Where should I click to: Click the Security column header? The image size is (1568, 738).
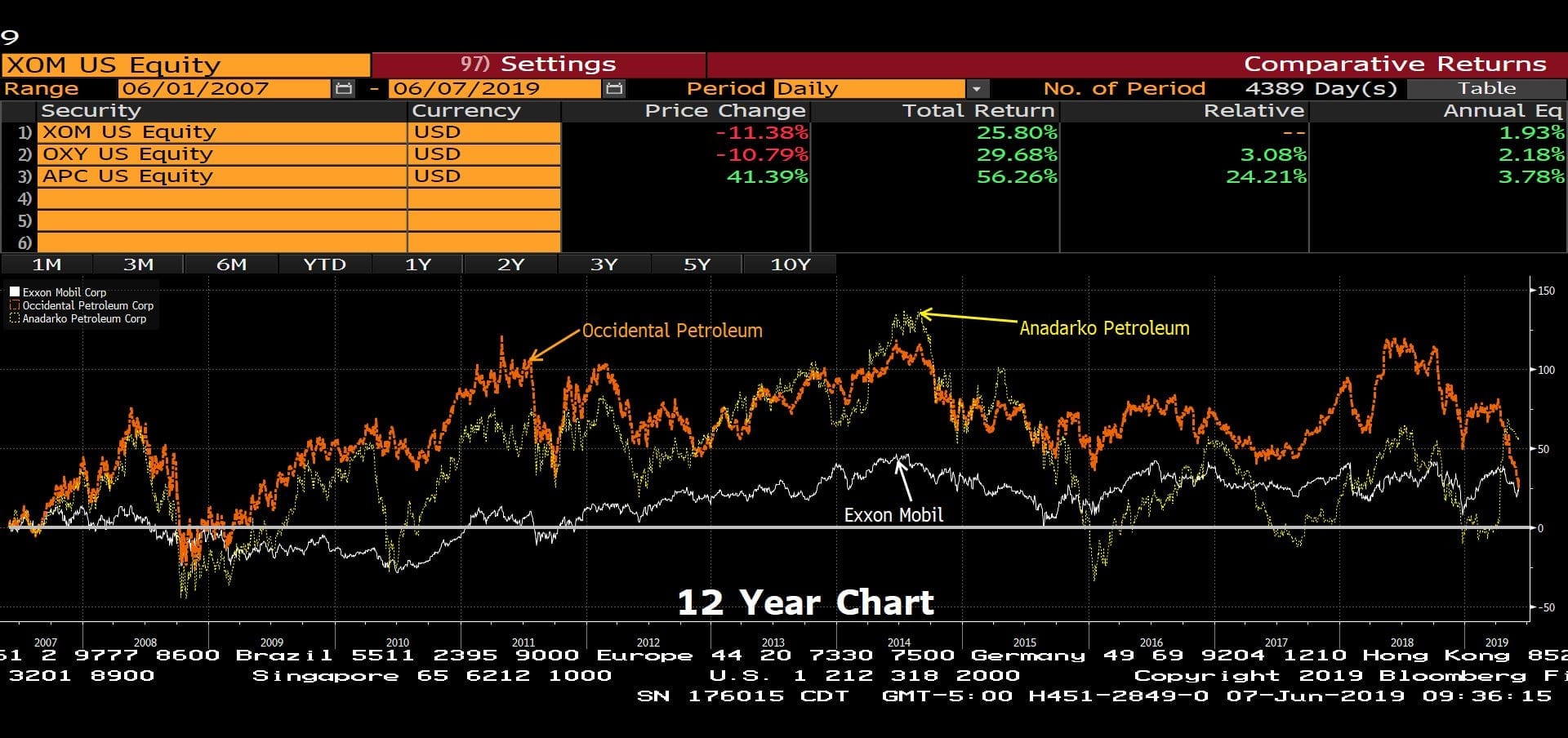[x=91, y=111]
